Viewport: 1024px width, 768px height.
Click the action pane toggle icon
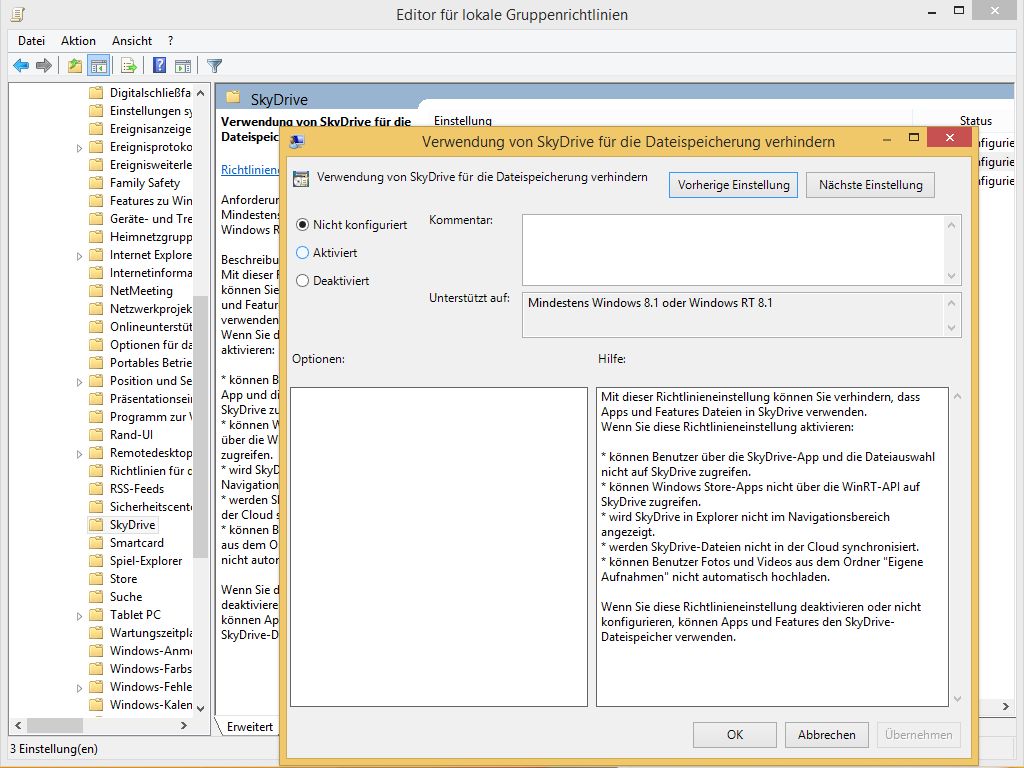tap(184, 65)
